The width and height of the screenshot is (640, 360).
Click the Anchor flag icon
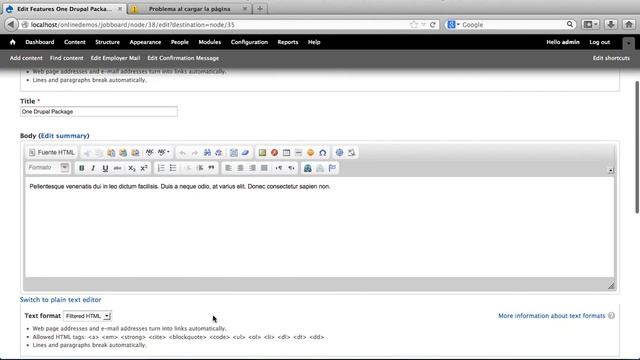332,168
